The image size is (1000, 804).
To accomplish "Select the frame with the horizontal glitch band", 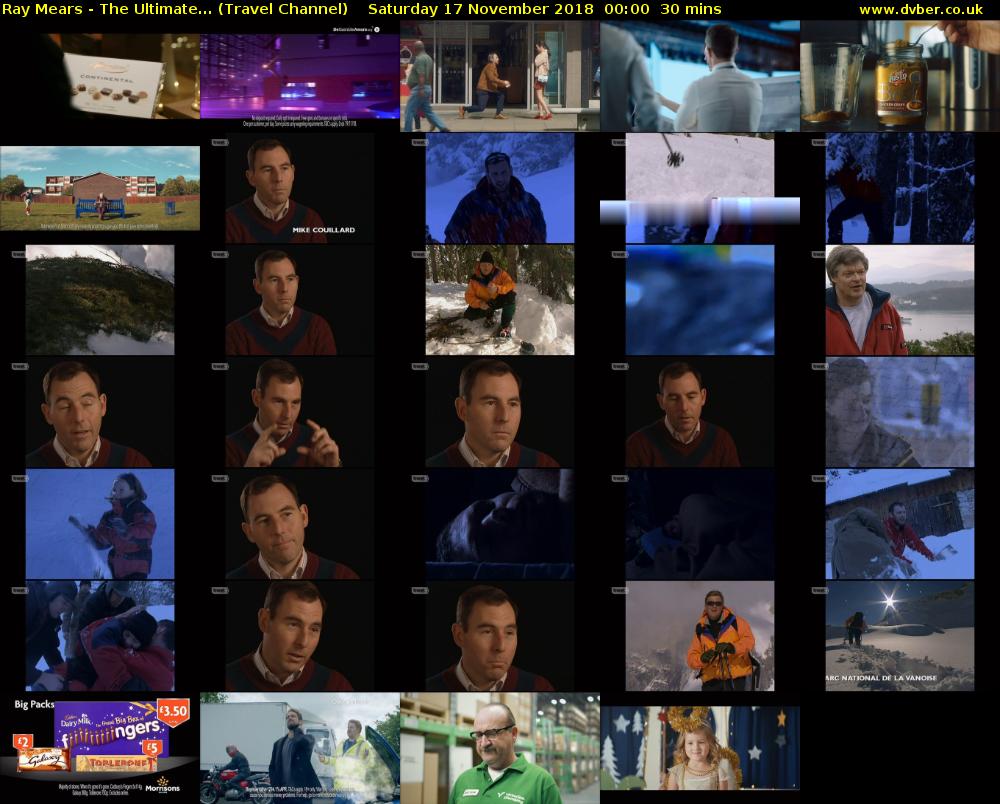I will (x=700, y=188).
